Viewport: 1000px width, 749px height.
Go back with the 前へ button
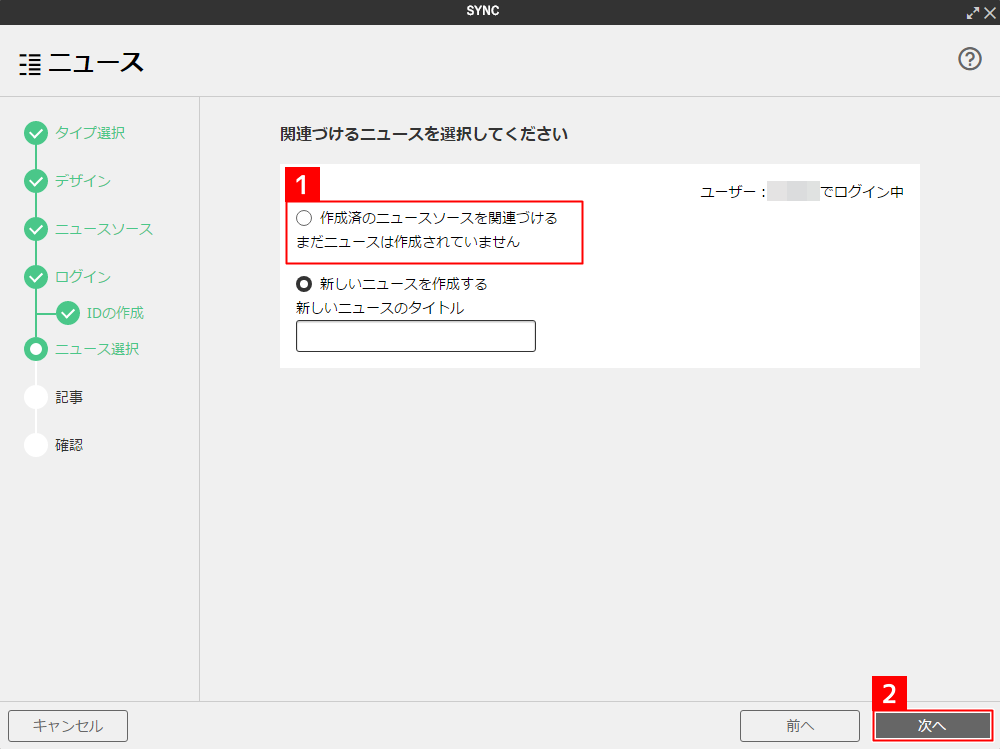800,726
